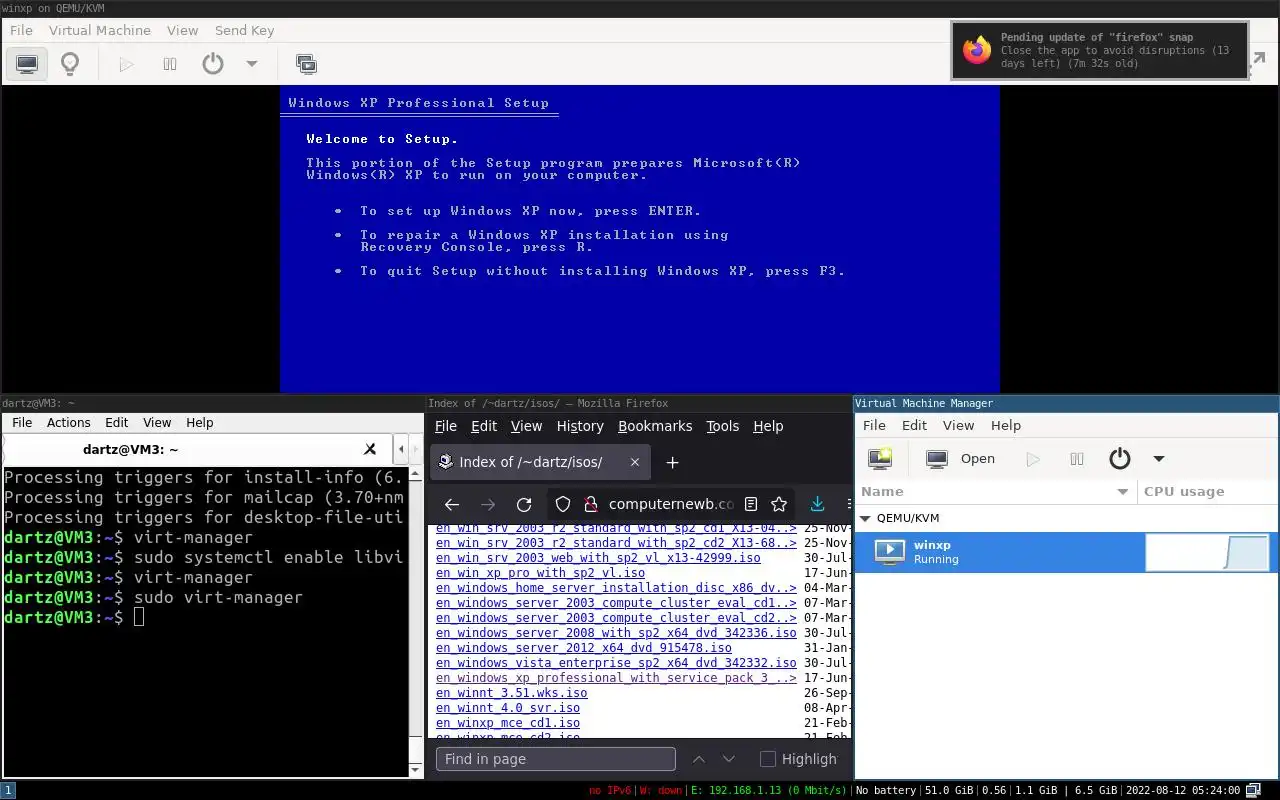The height and width of the screenshot is (800, 1280).
Task: Open Edit menu in terminal window
Action: coord(117,423)
